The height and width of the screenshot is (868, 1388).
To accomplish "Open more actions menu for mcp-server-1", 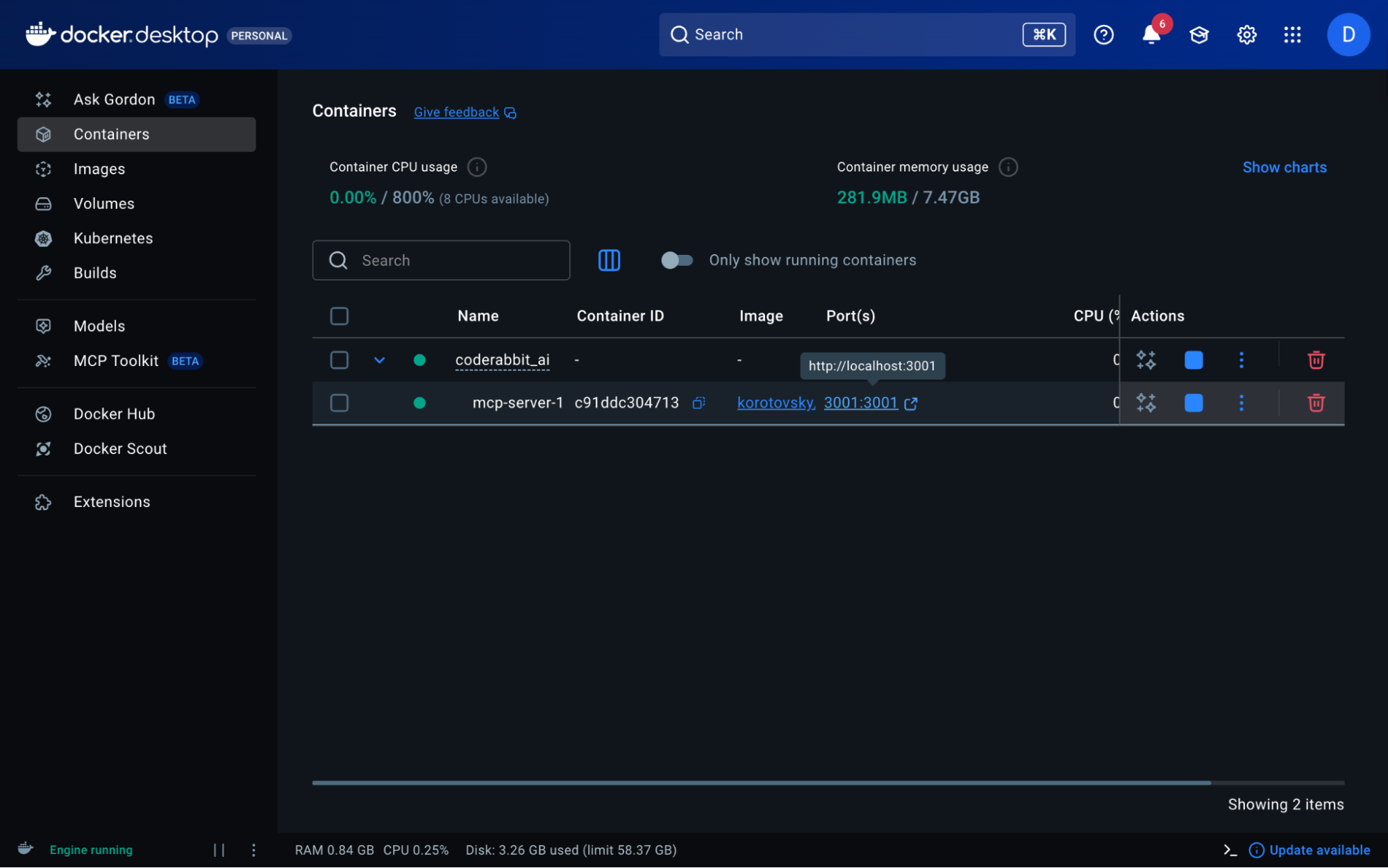I will pos(1241,403).
